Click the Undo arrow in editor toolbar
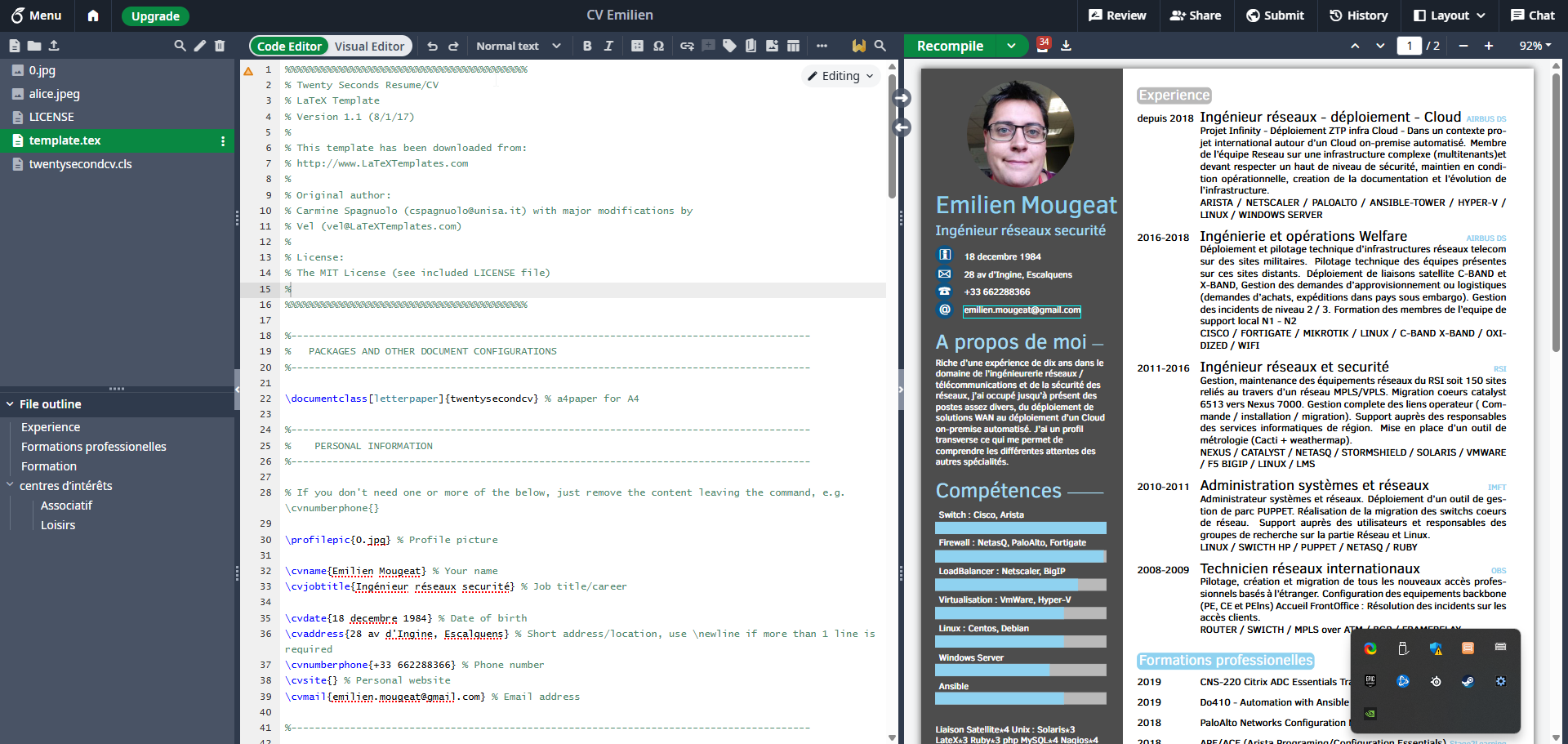 [432, 46]
